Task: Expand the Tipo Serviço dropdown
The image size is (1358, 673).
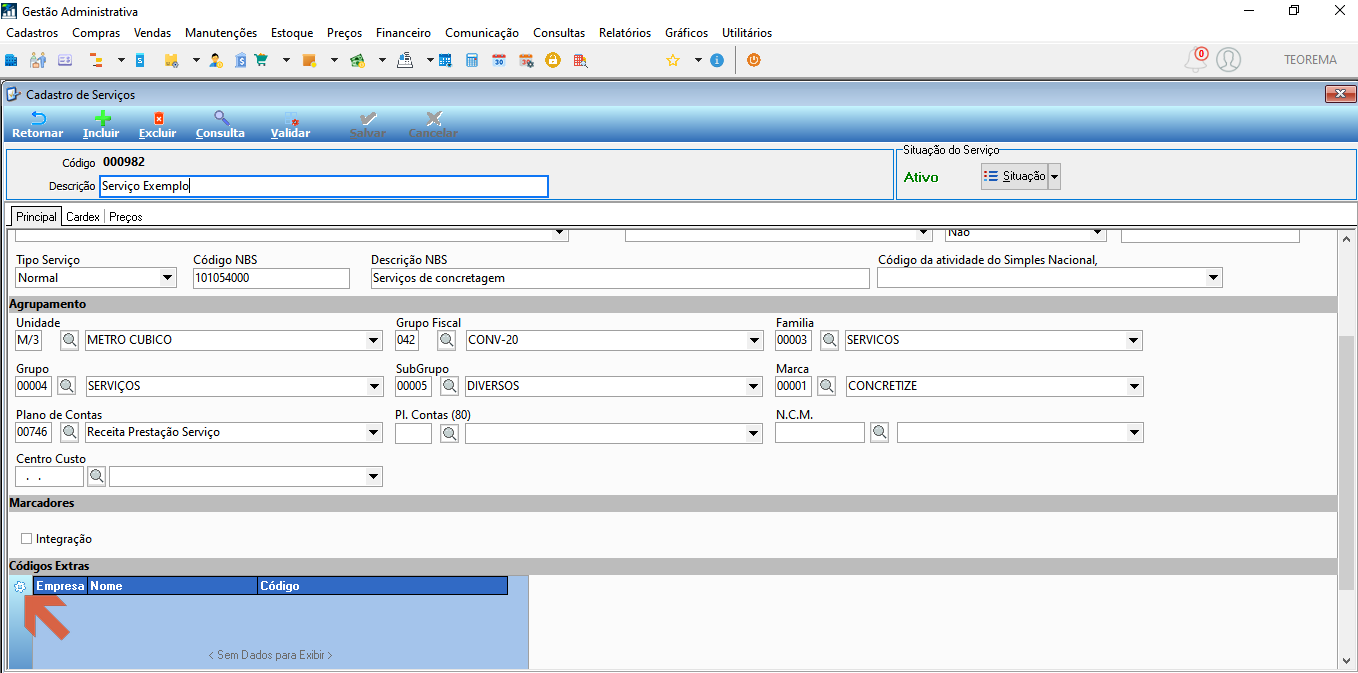Action: click(167, 278)
